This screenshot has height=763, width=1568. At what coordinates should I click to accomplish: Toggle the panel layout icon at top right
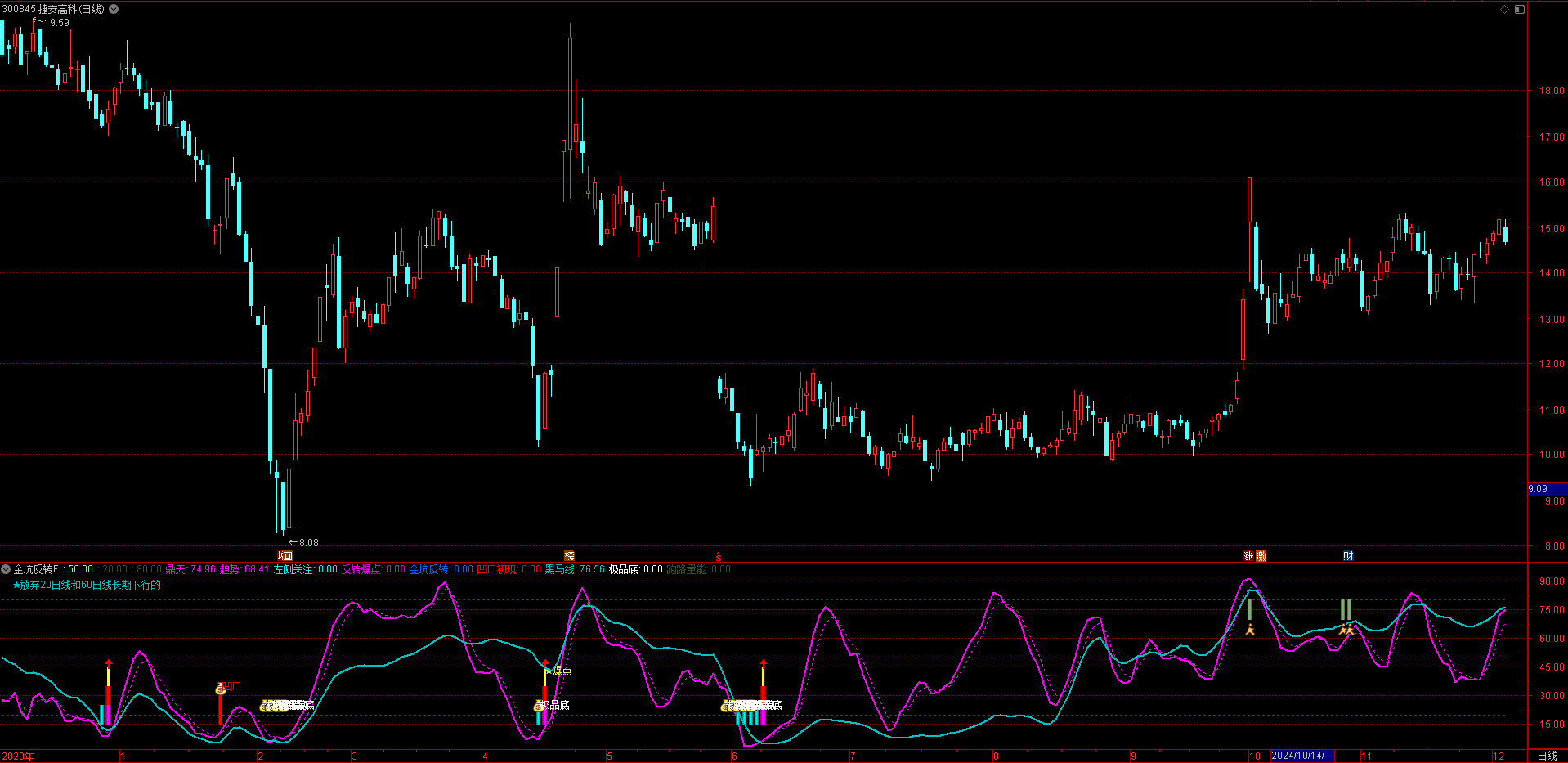[x=1520, y=9]
